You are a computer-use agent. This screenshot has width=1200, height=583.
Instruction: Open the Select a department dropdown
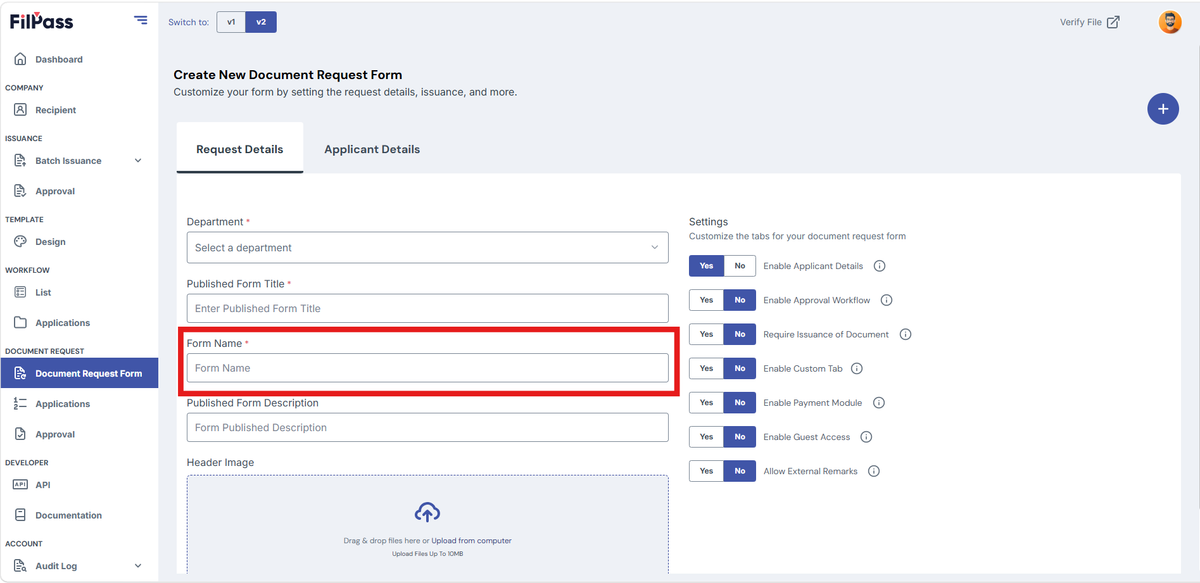(x=427, y=247)
